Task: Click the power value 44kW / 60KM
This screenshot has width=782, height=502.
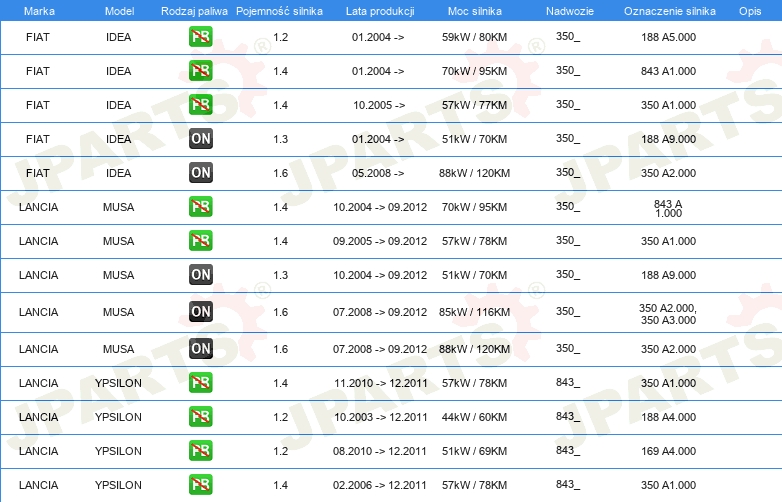Action: pos(474,417)
